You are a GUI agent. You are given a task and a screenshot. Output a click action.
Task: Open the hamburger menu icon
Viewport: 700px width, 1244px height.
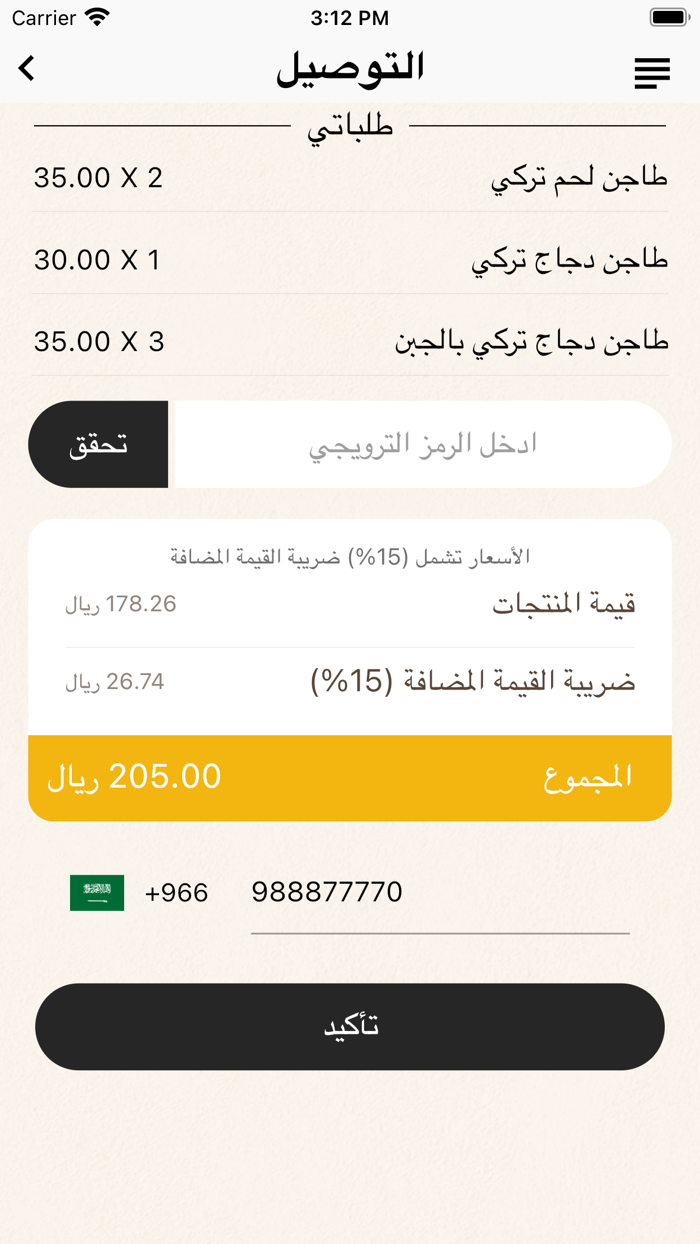[x=653, y=71]
